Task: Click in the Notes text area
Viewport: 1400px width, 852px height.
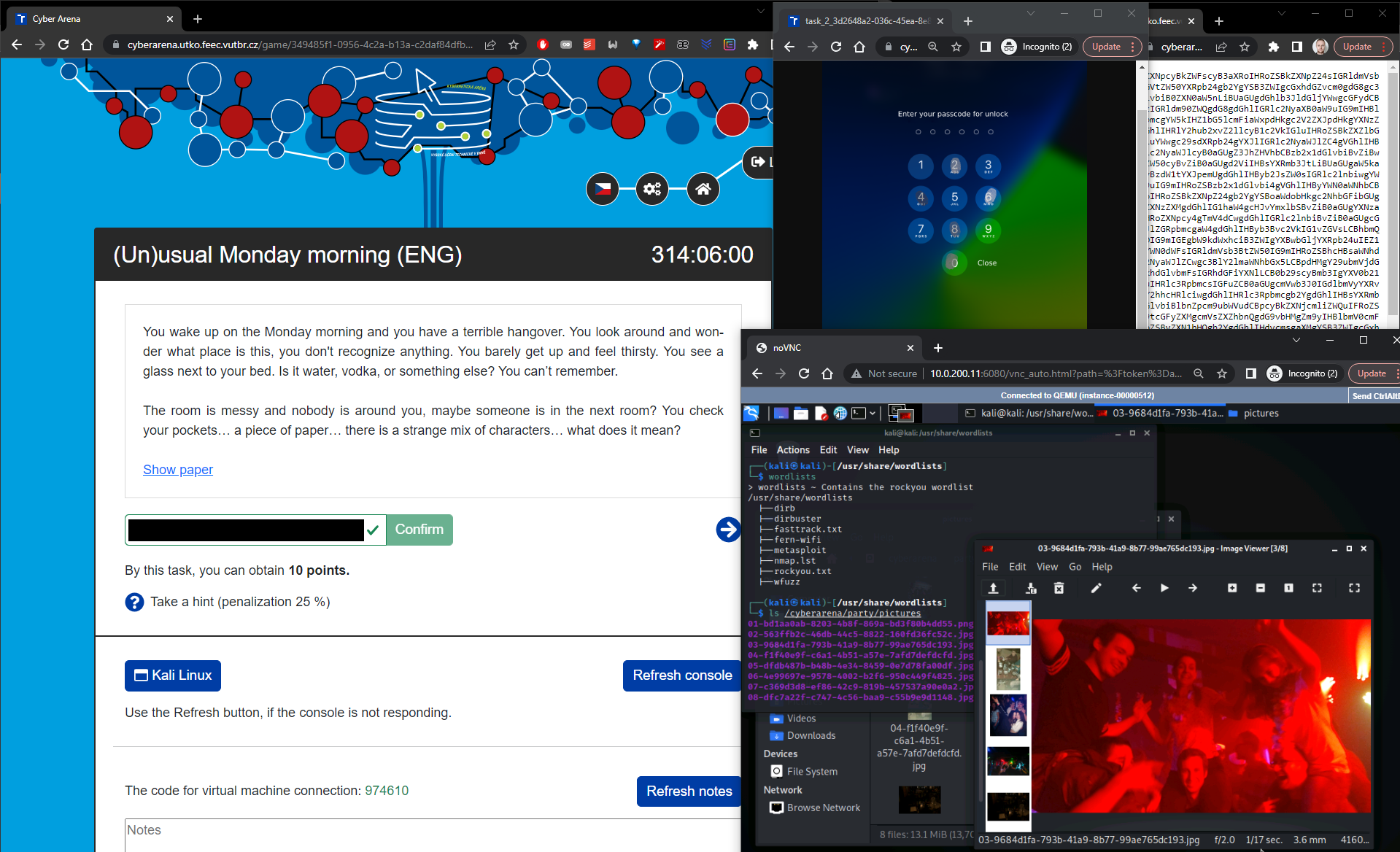Action: (433, 835)
